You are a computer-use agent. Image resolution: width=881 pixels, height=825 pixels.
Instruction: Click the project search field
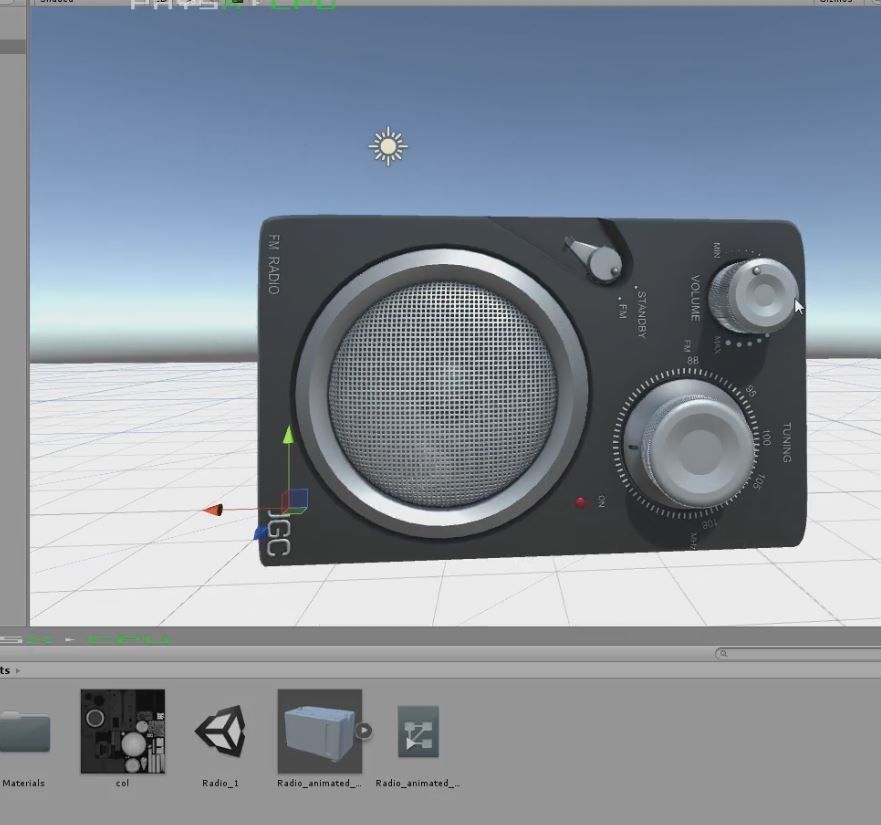point(798,653)
